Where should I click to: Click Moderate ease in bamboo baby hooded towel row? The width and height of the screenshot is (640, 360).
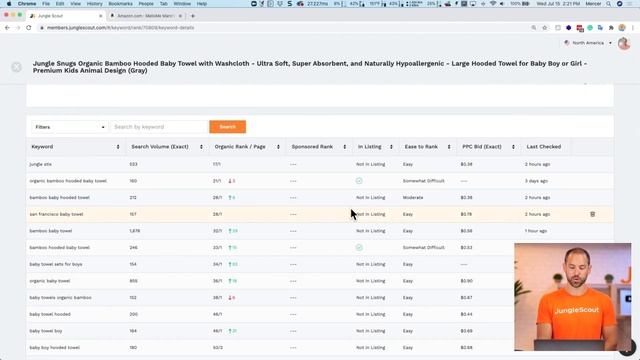(413, 198)
